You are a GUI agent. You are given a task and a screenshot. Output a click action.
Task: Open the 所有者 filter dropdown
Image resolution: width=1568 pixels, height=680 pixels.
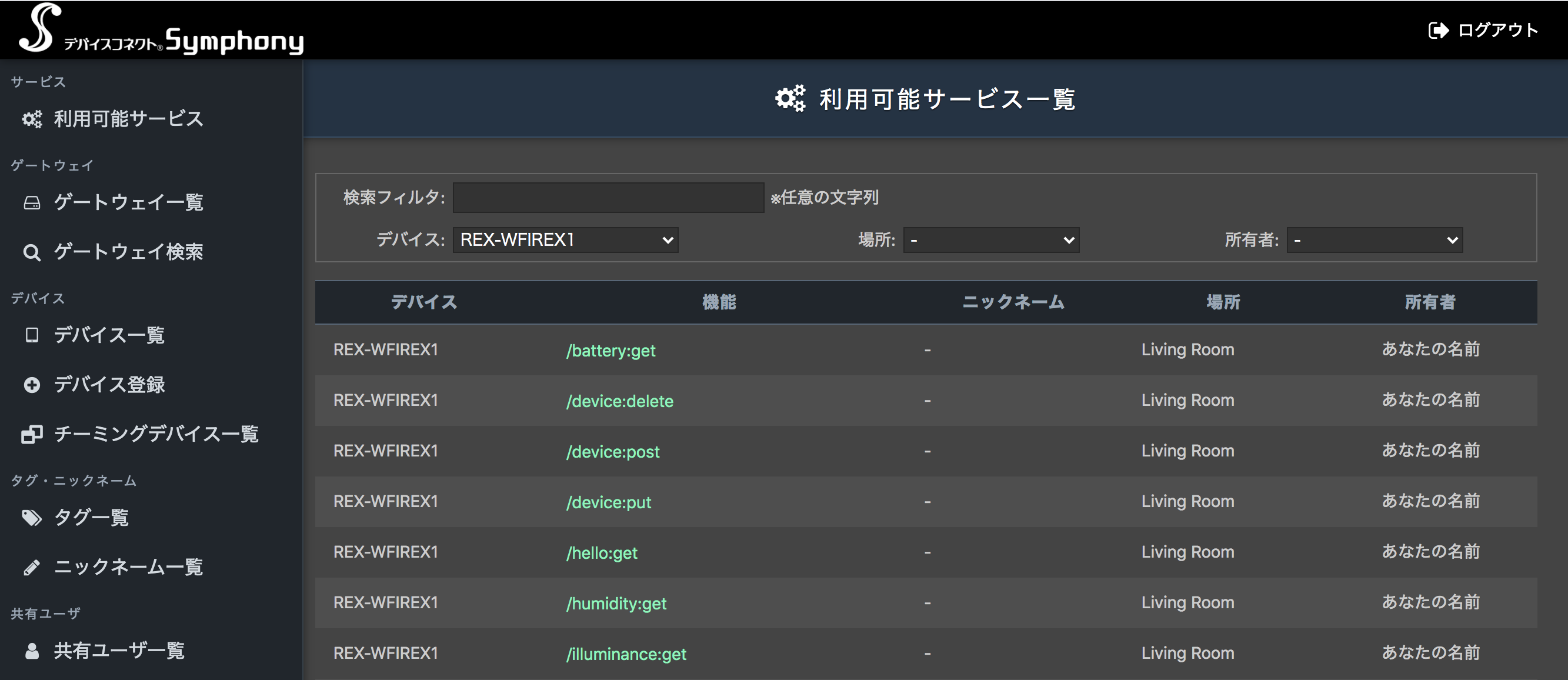click(1374, 240)
